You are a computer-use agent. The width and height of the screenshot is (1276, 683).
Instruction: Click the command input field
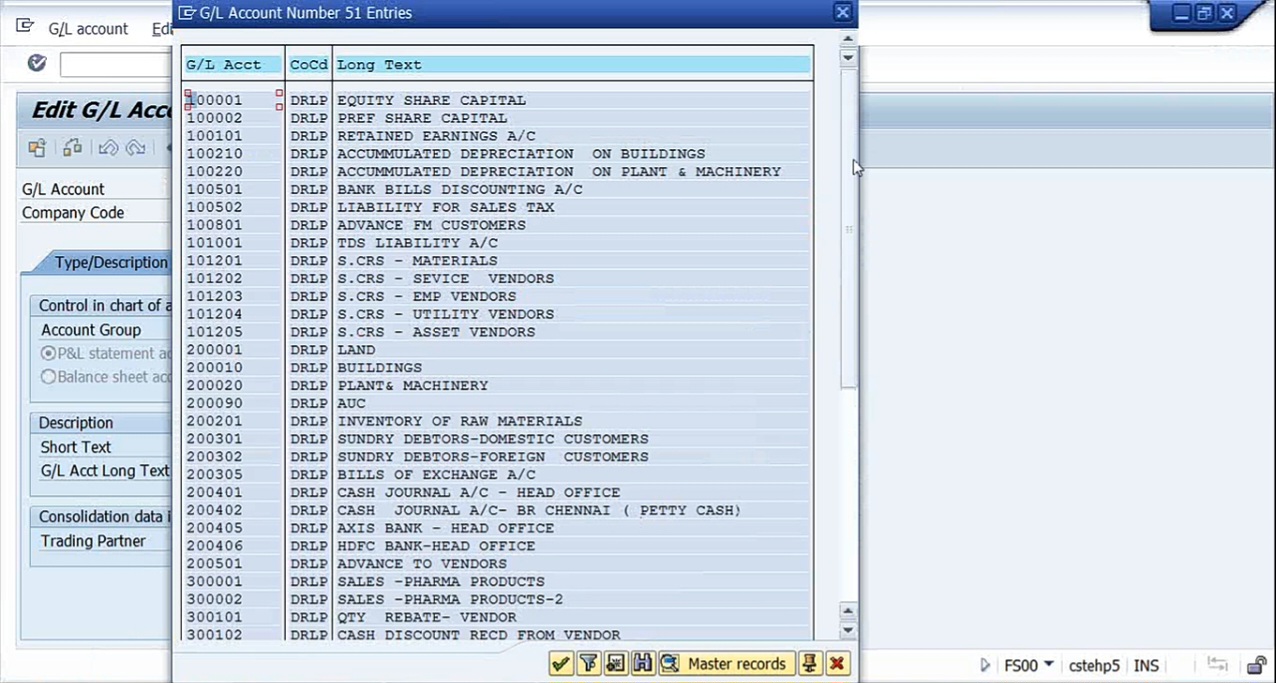point(116,65)
